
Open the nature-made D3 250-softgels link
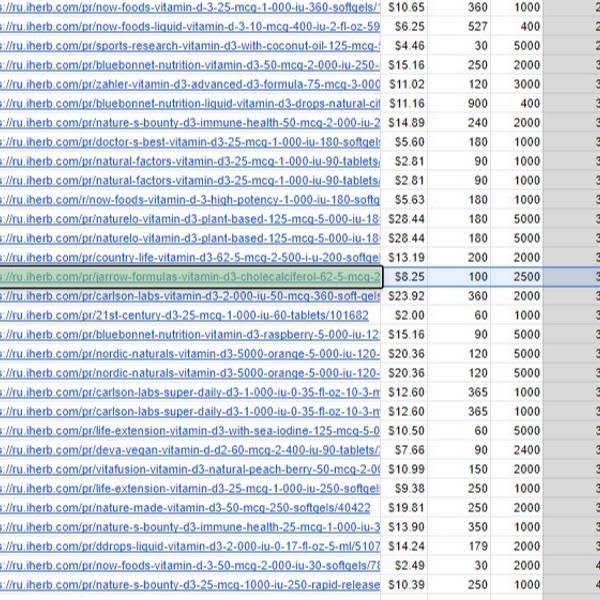click(x=185, y=508)
